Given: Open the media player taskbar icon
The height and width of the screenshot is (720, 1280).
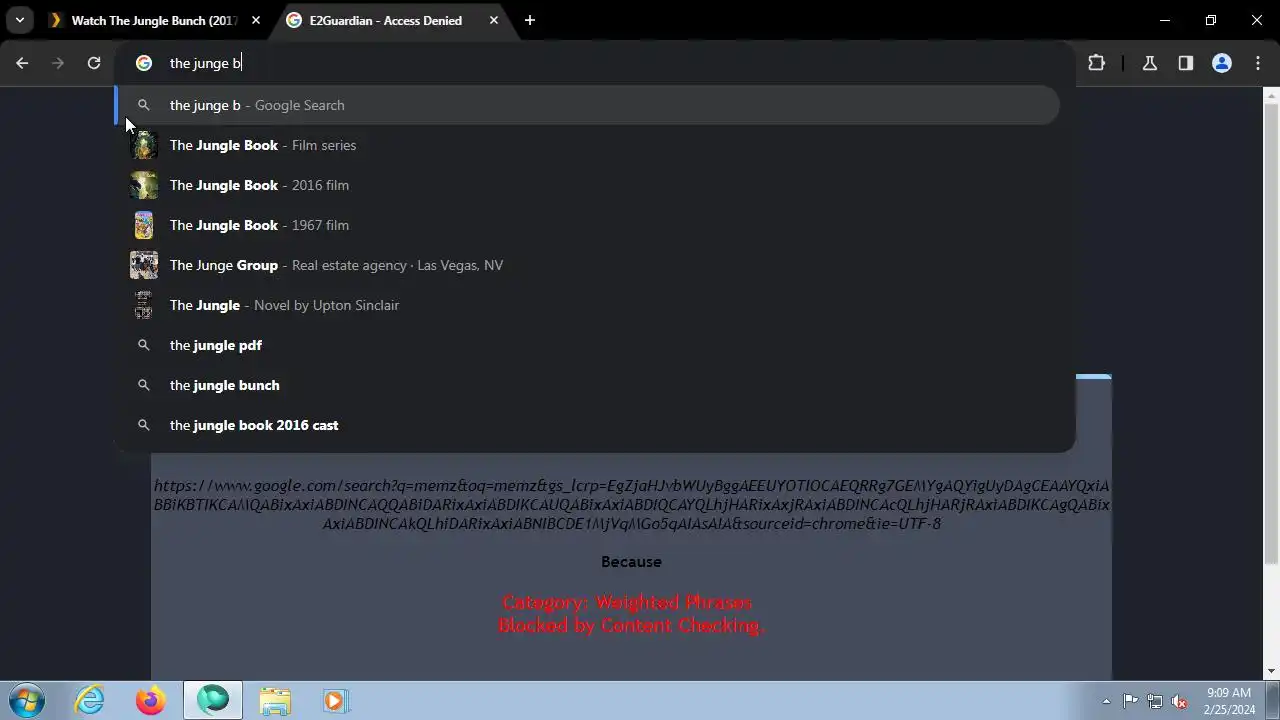Looking at the screenshot, I should 335,701.
